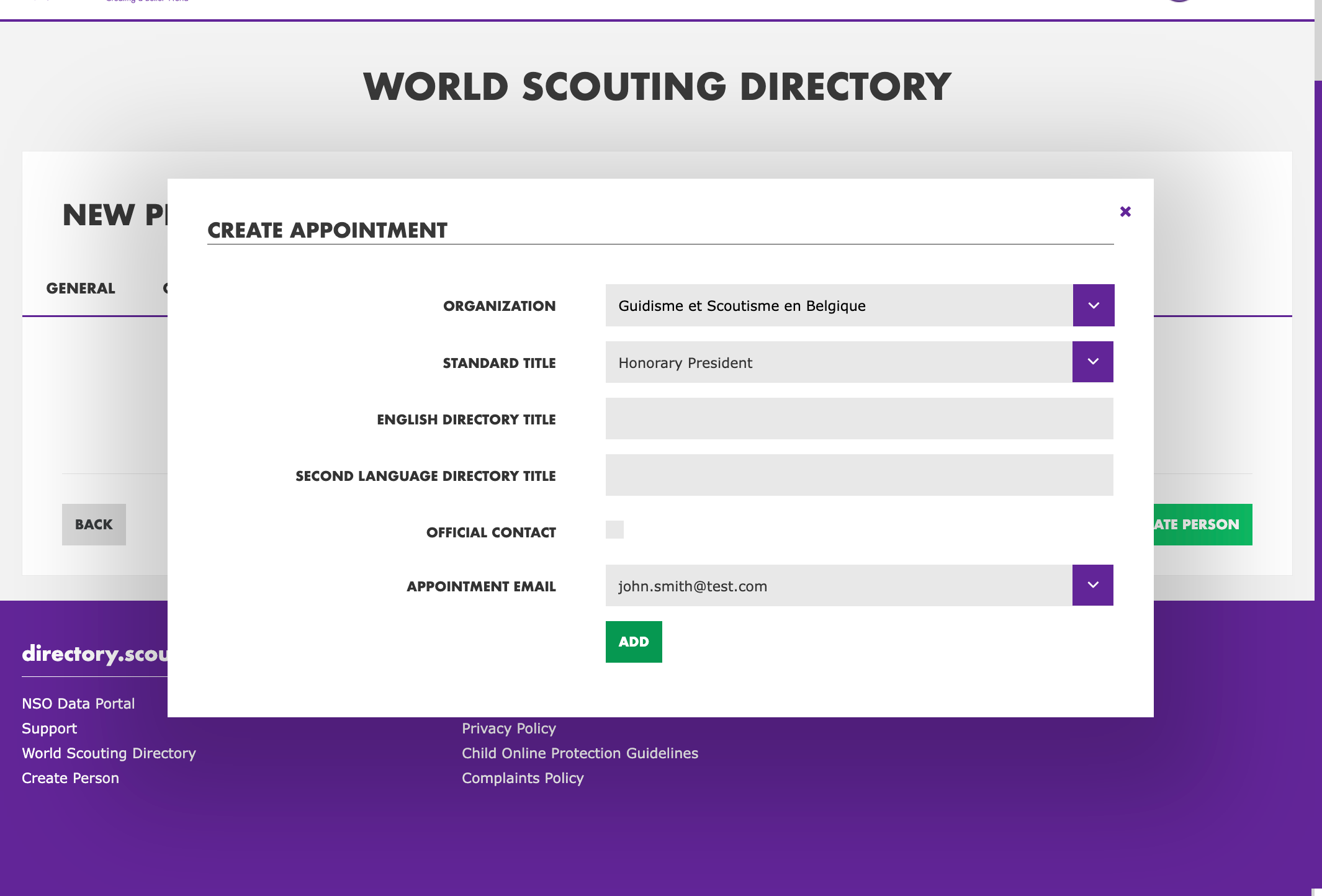Focus the Second Language Directory Title input
1322x896 pixels.
point(860,475)
